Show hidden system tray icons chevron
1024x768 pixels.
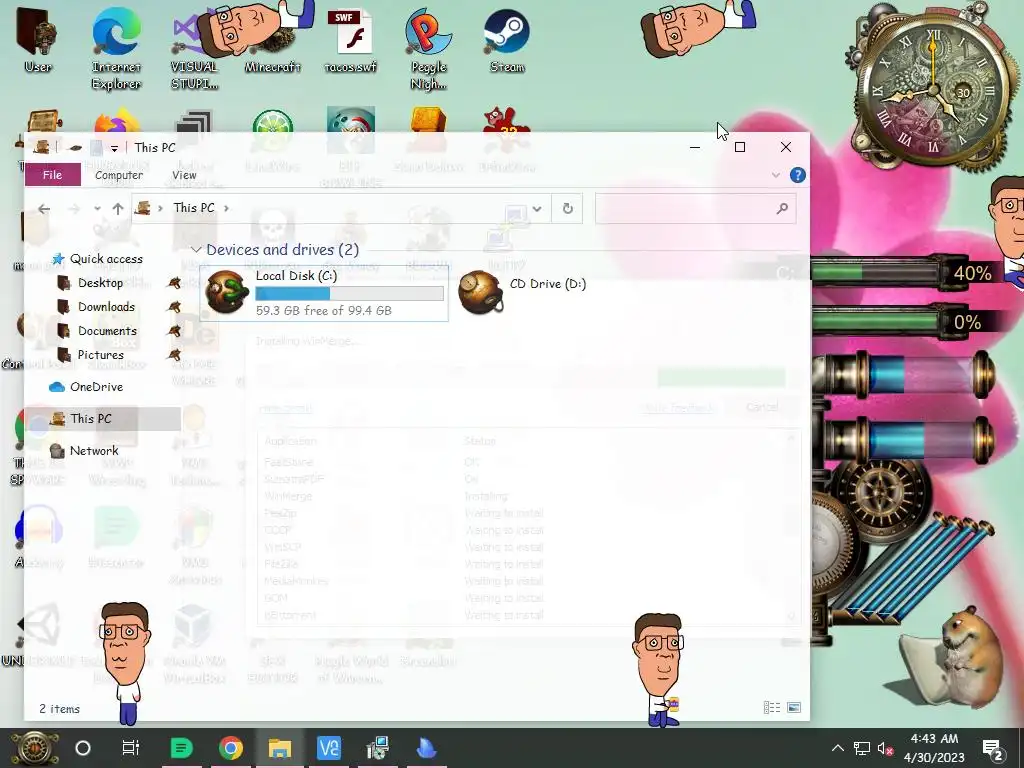pos(838,748)
